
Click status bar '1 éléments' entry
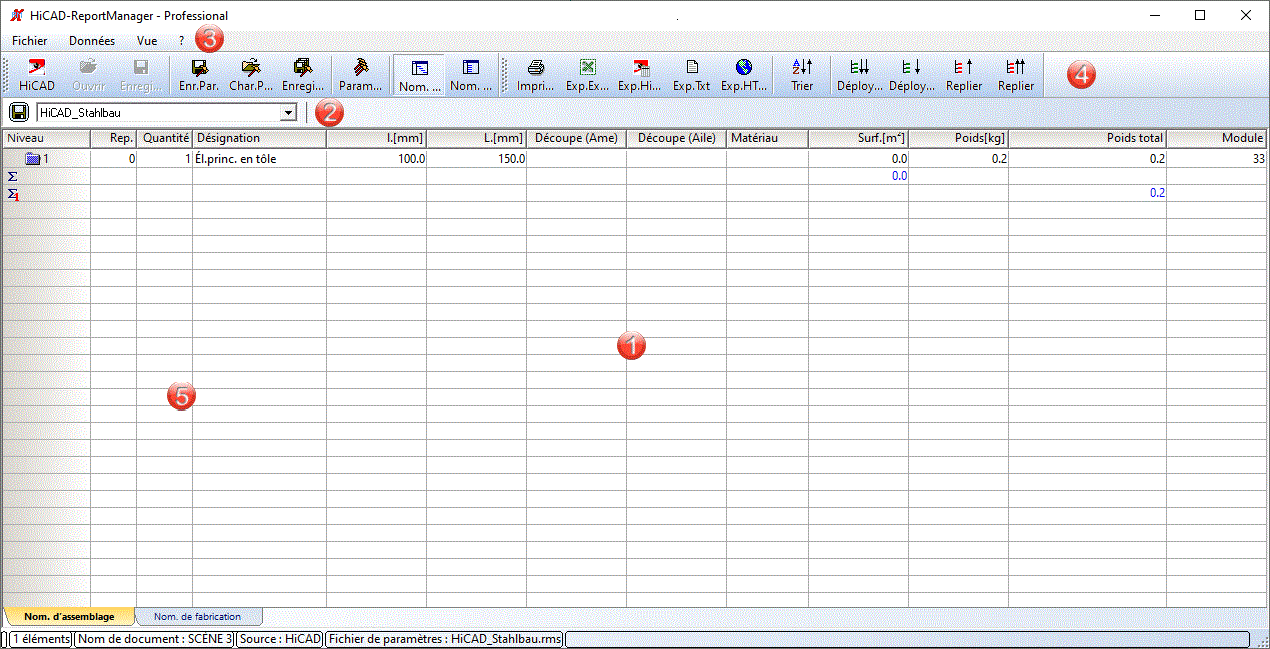pyautogui.click(x=41, y=638)
